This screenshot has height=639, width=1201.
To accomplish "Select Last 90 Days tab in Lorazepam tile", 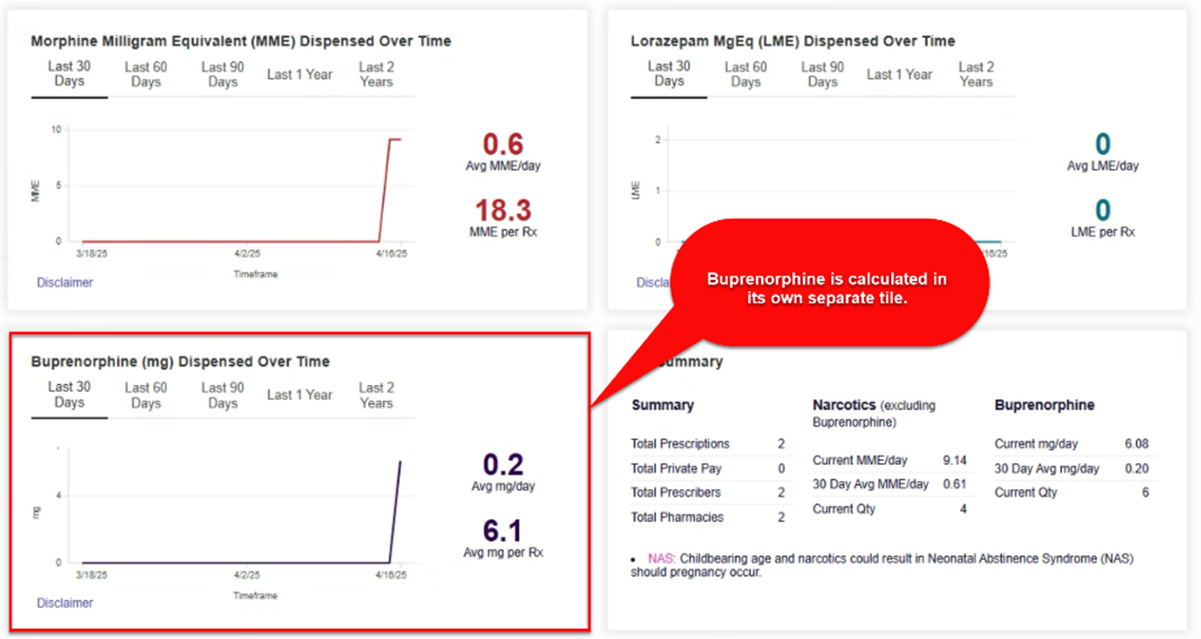I will click(x=823, y=74).
